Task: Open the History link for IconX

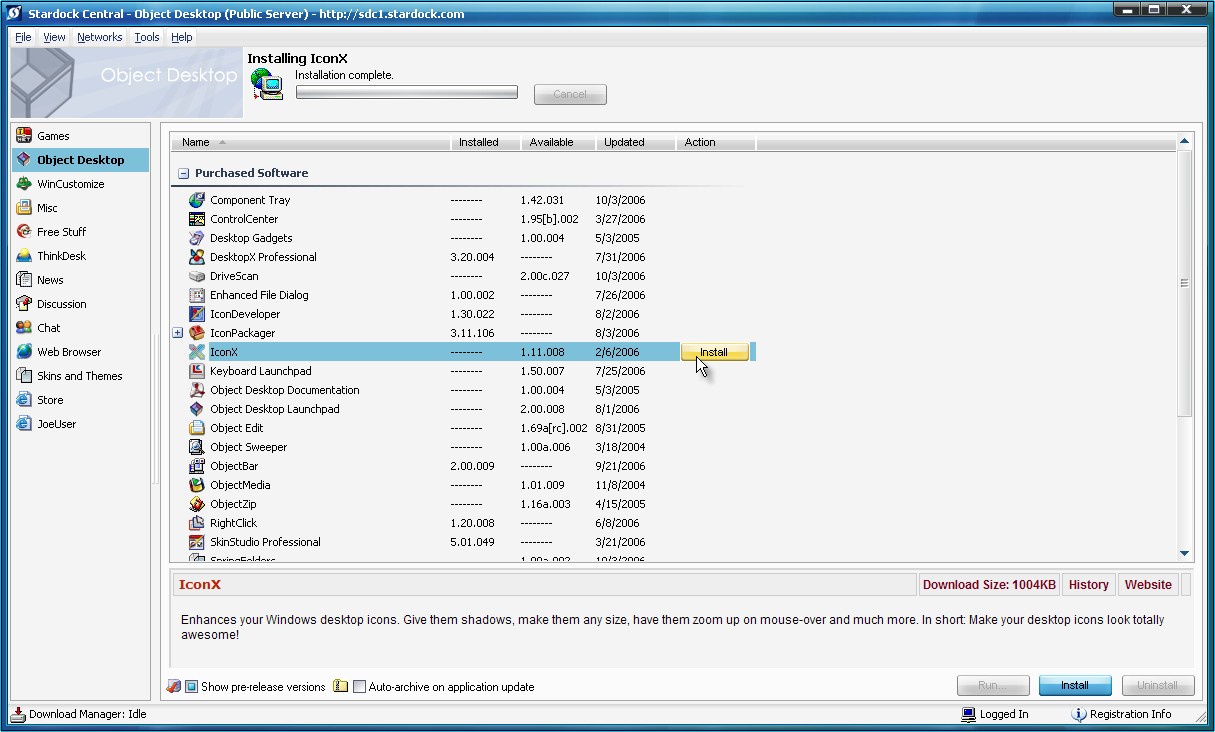Action: 1088,585
